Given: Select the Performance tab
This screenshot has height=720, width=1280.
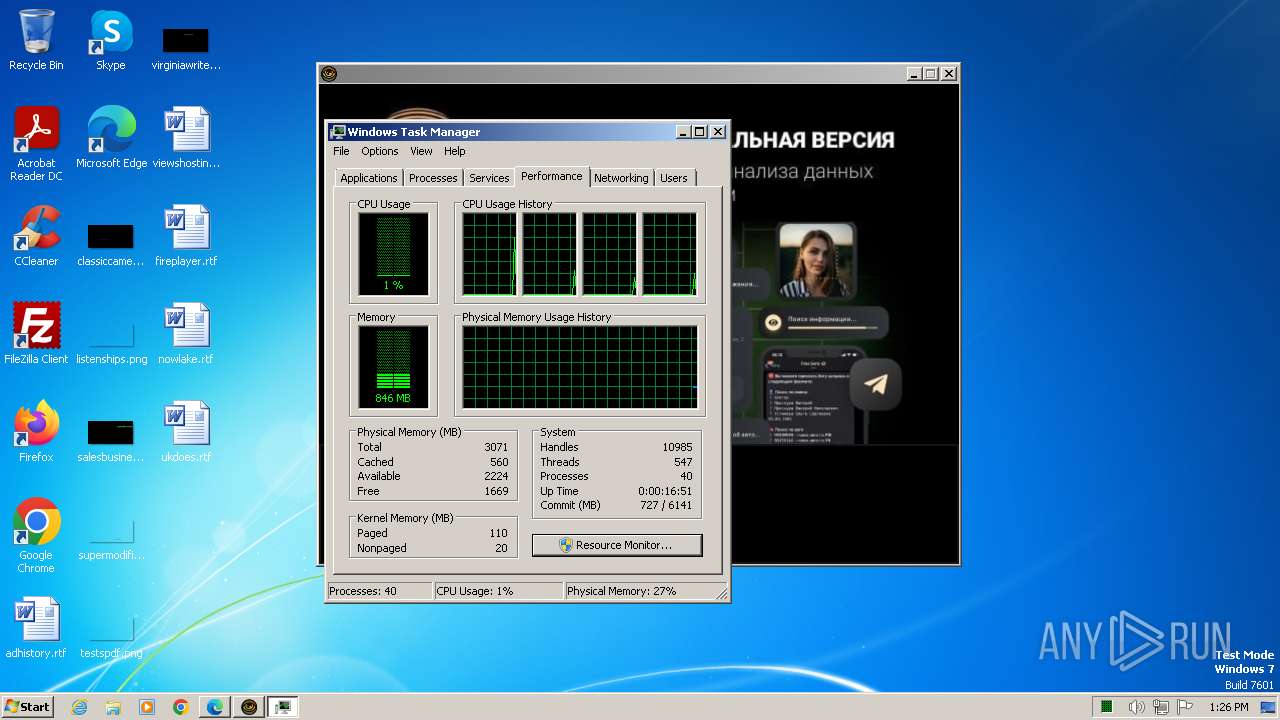Looking at the screenshot, I should [552, 176].
